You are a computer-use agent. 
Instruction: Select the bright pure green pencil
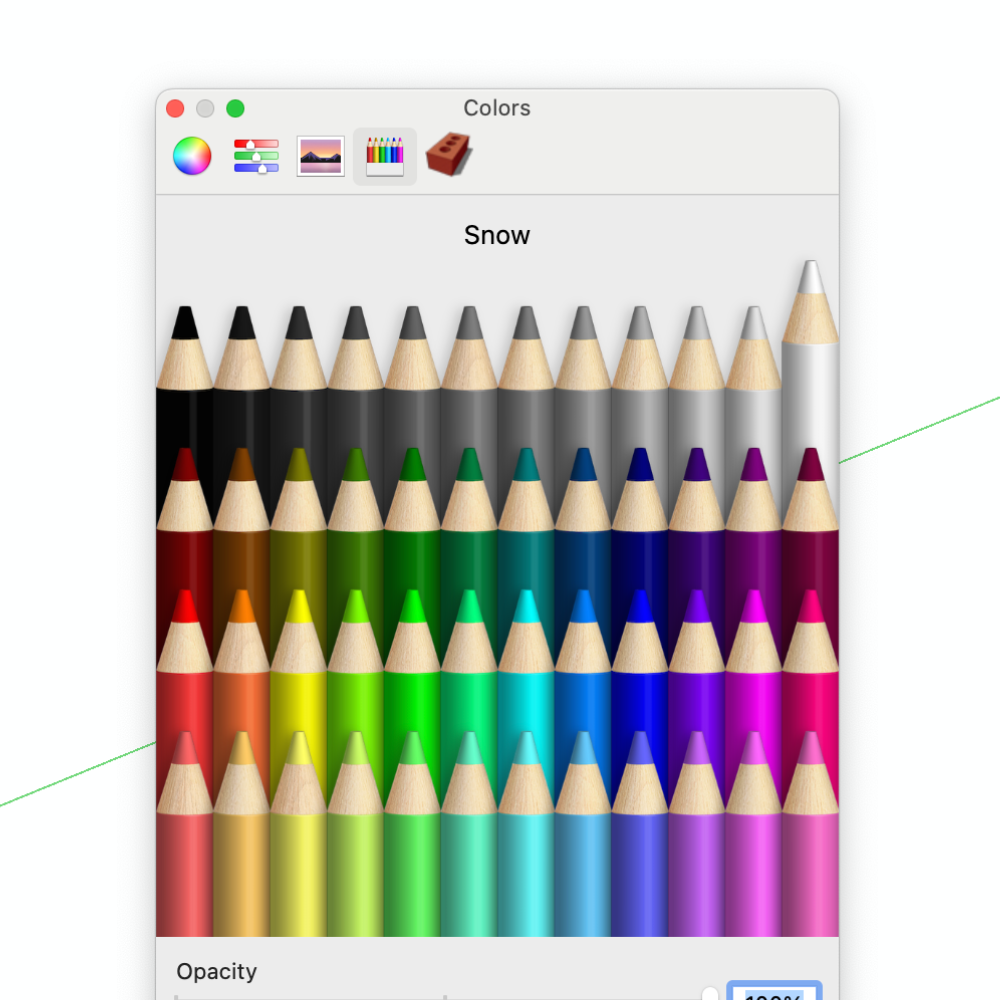412,659
